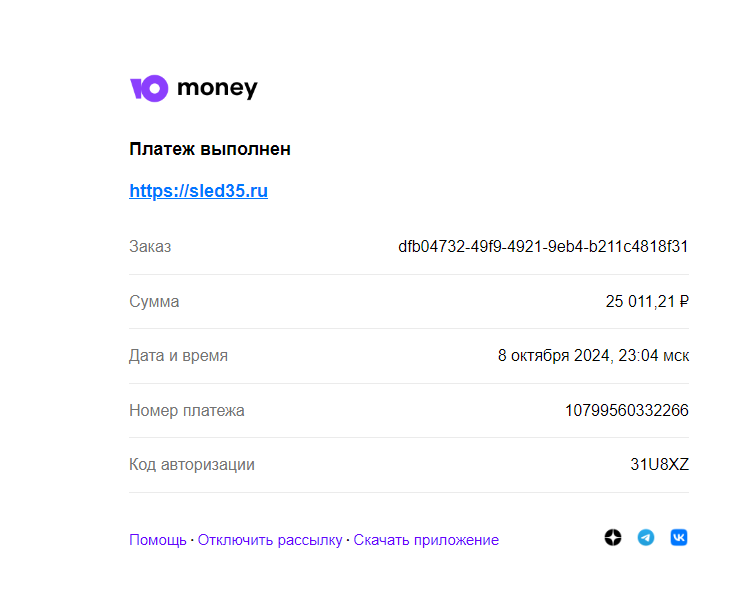
Task: Open the https://sled35.ru link
Action: tap(198, 191)
